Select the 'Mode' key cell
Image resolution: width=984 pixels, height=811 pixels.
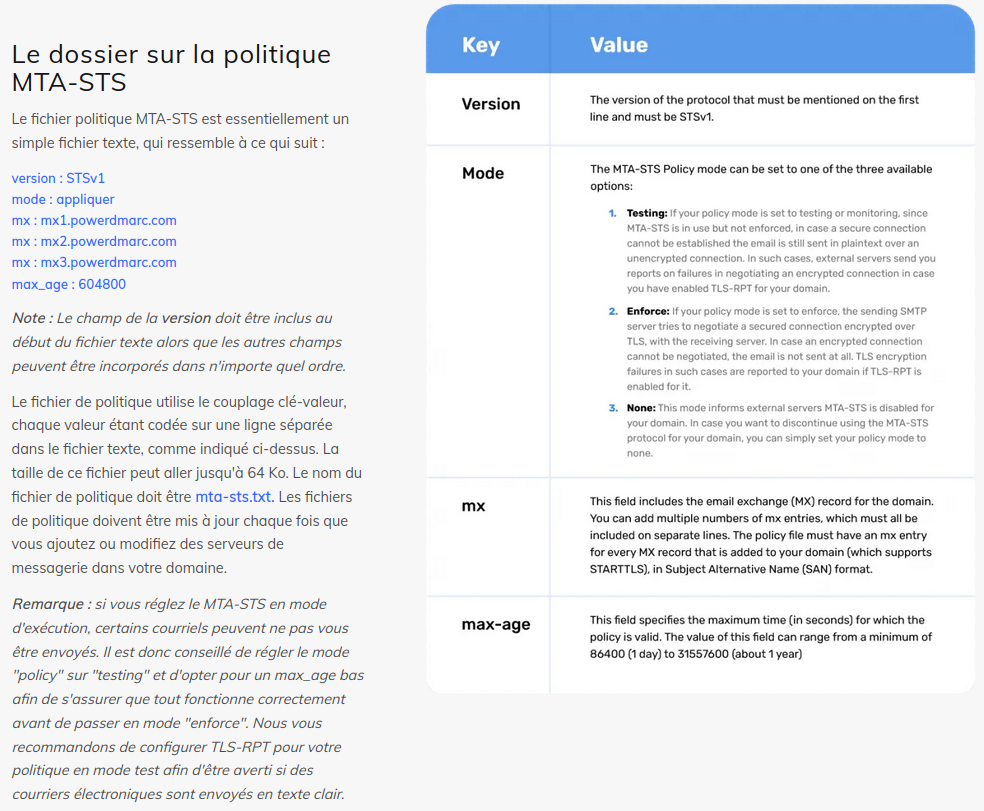coord(482,173)
